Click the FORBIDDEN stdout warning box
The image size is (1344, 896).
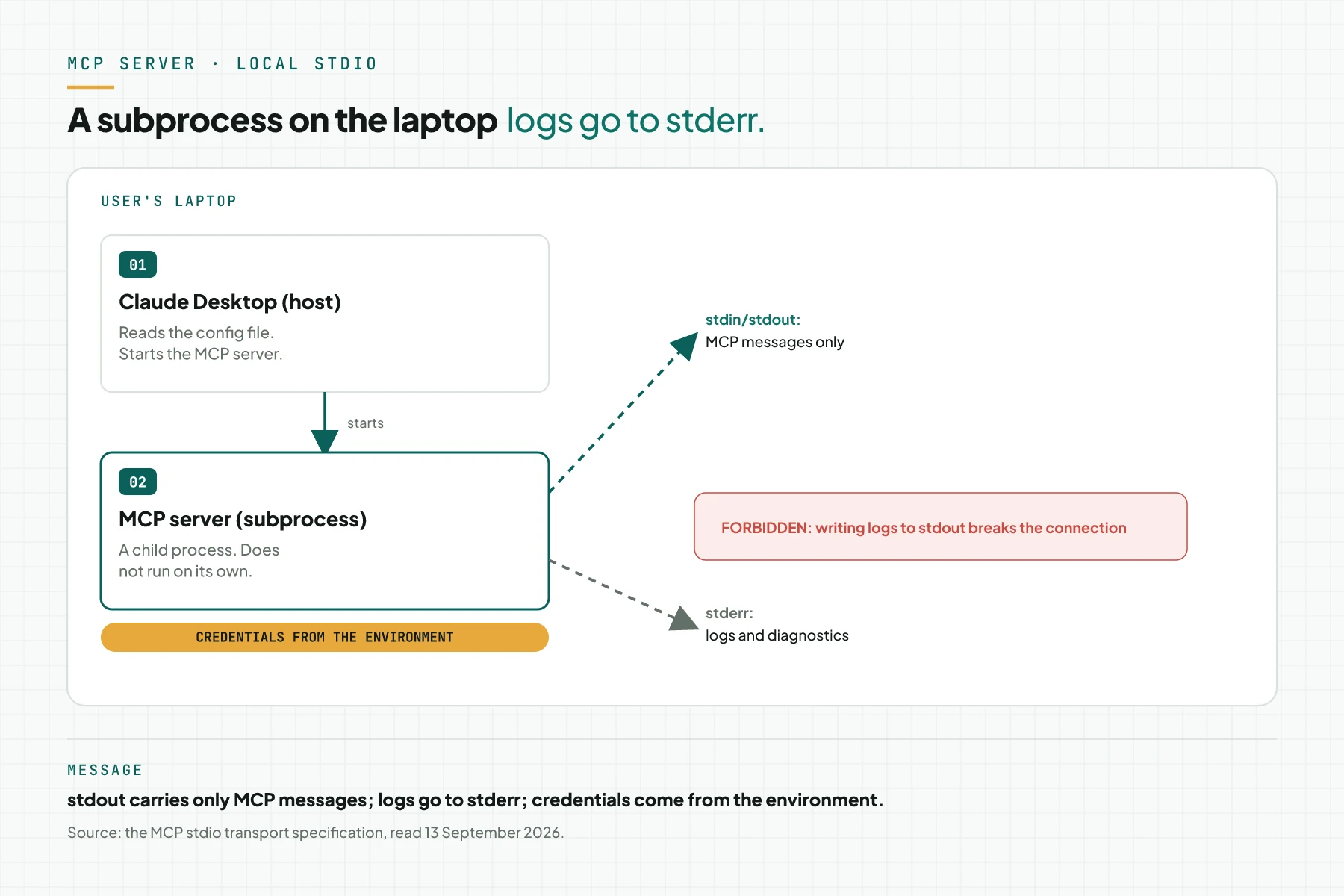[941, 526]
